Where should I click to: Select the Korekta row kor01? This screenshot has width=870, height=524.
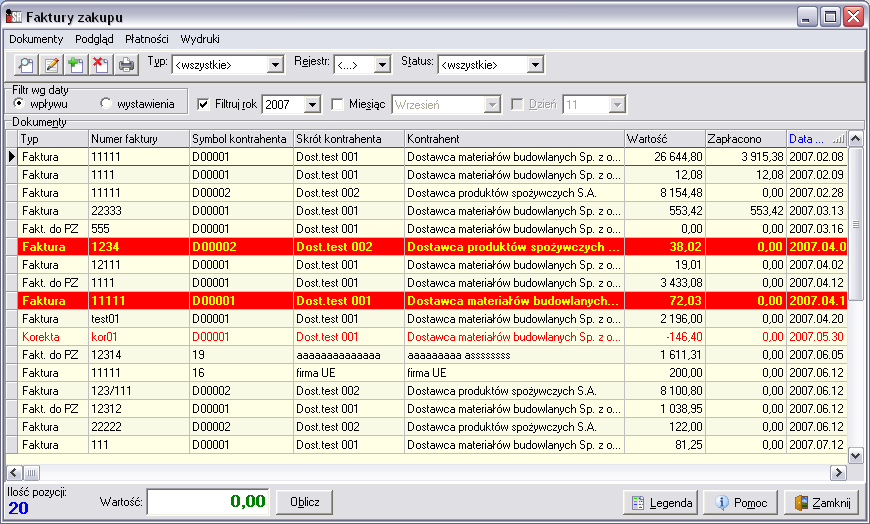click(427, 337)
